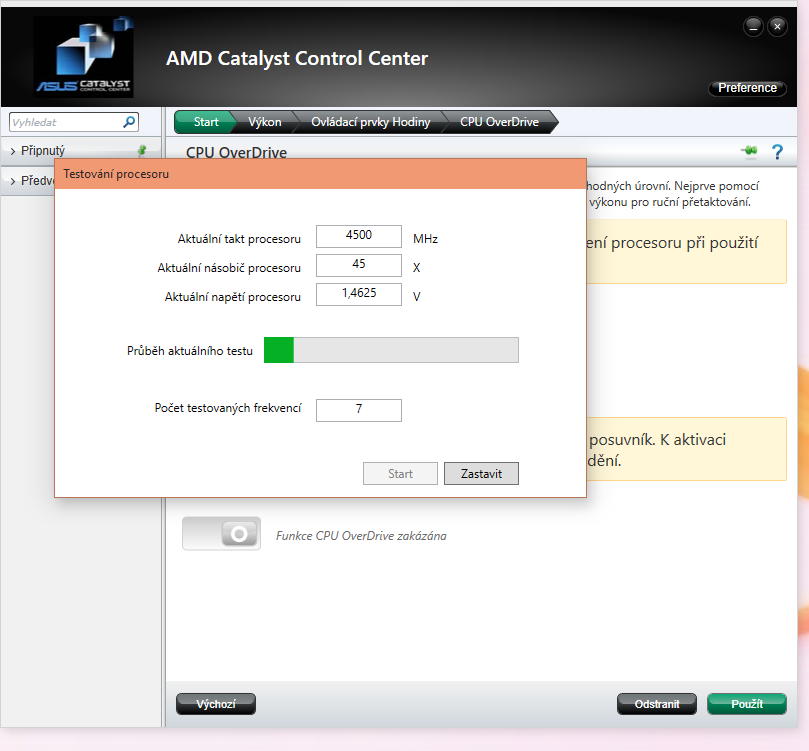This screenshot has height=751, width=809.
Task: Click the Testování procesoru dialog title
Action: (116, 174)
